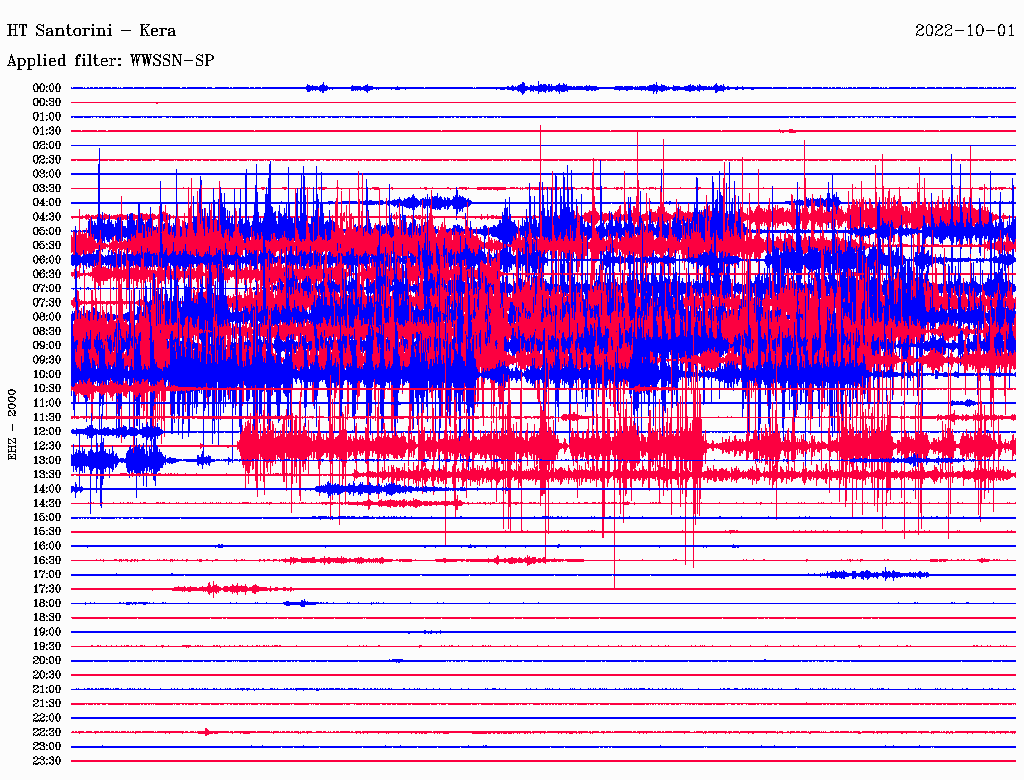Click the 17:30 time label
The width and height of the screenshot is (1024, 780).
click(x=47, y=589)
